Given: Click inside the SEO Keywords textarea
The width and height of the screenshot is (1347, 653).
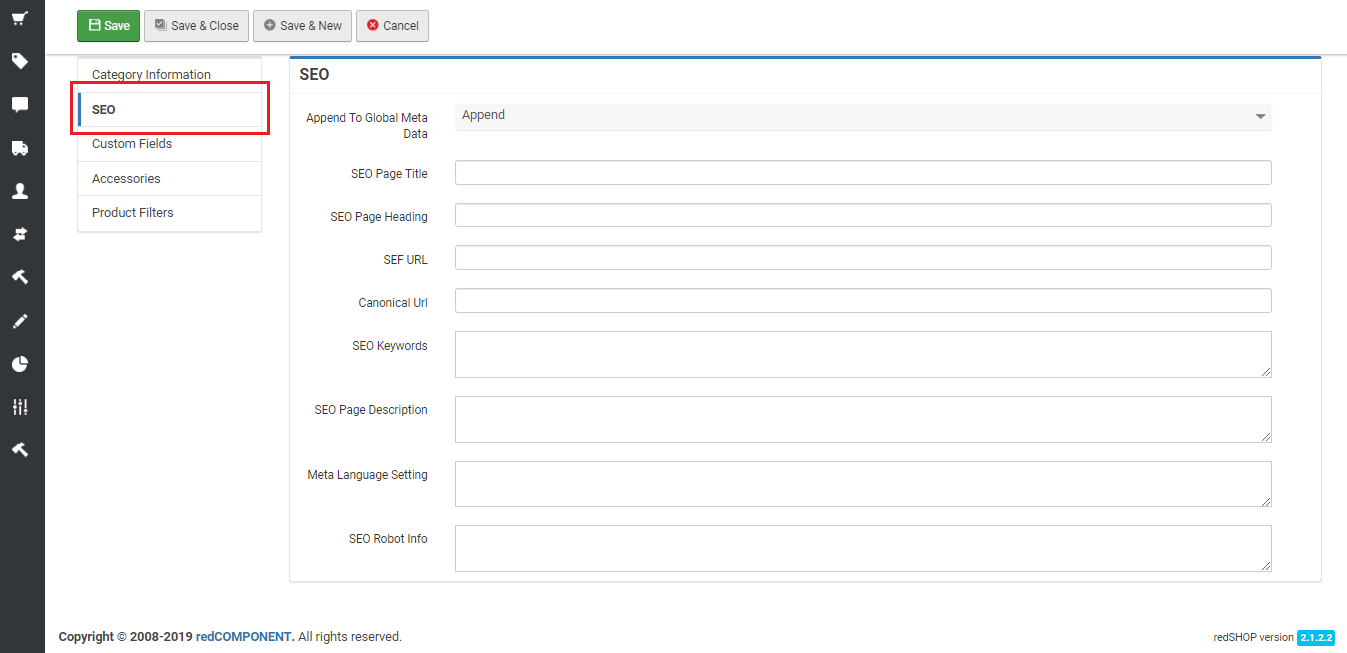Looking at the screenshot, I should 863,355.
